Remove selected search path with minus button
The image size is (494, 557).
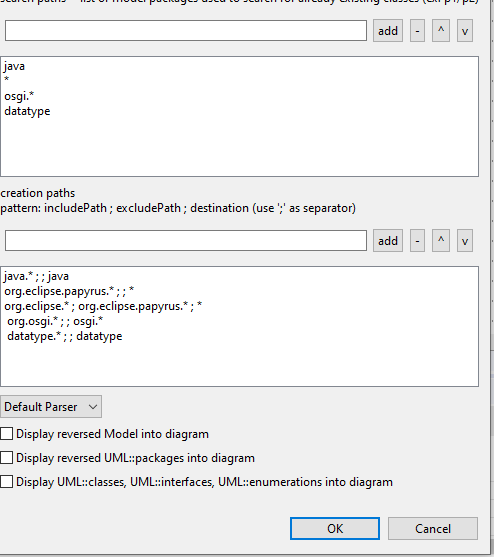417,31
